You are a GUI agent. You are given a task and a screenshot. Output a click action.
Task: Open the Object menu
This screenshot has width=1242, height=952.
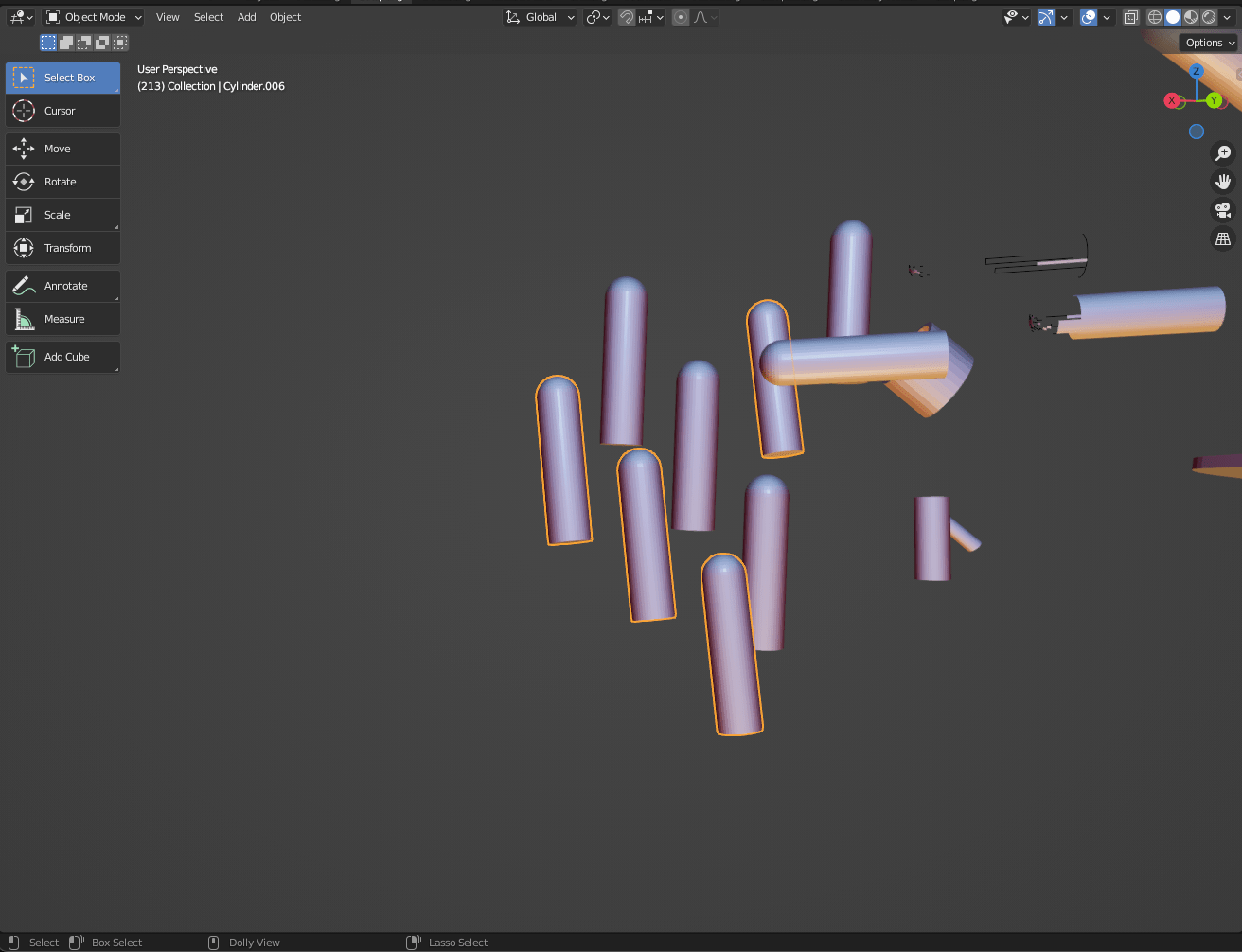[x=285, y=16]
